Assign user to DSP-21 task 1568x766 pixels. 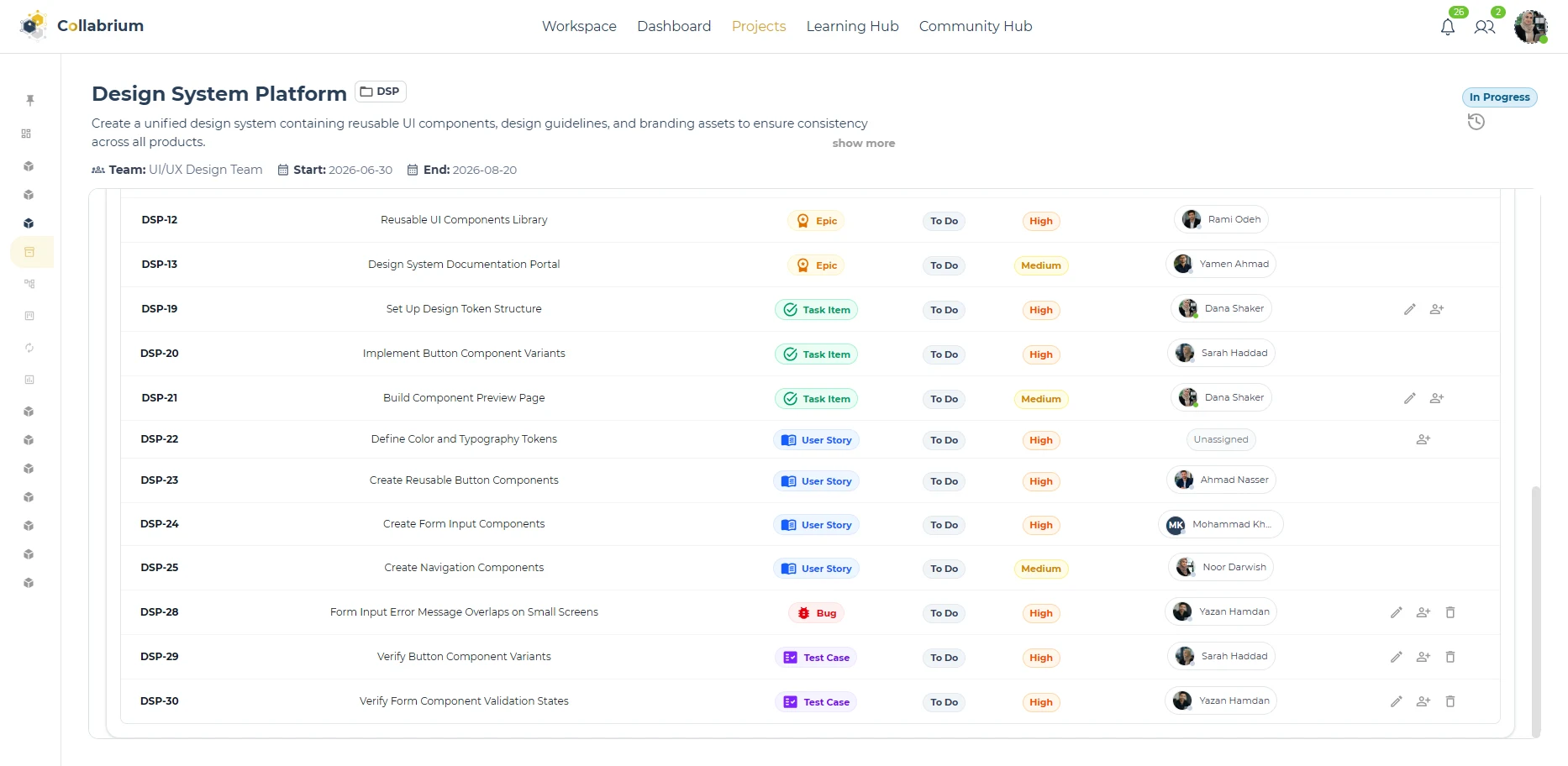1436,398
